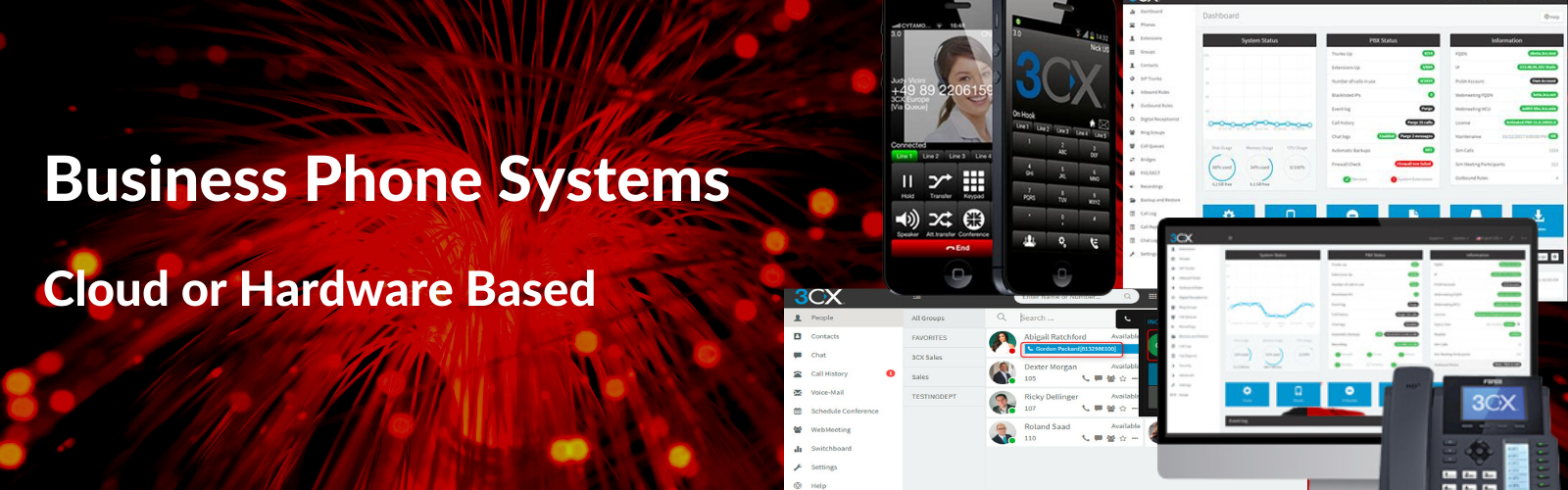Screen dimensions: 1568x490
Task: Start group conference with Roland Saad icon
Action: point(1110,438)
